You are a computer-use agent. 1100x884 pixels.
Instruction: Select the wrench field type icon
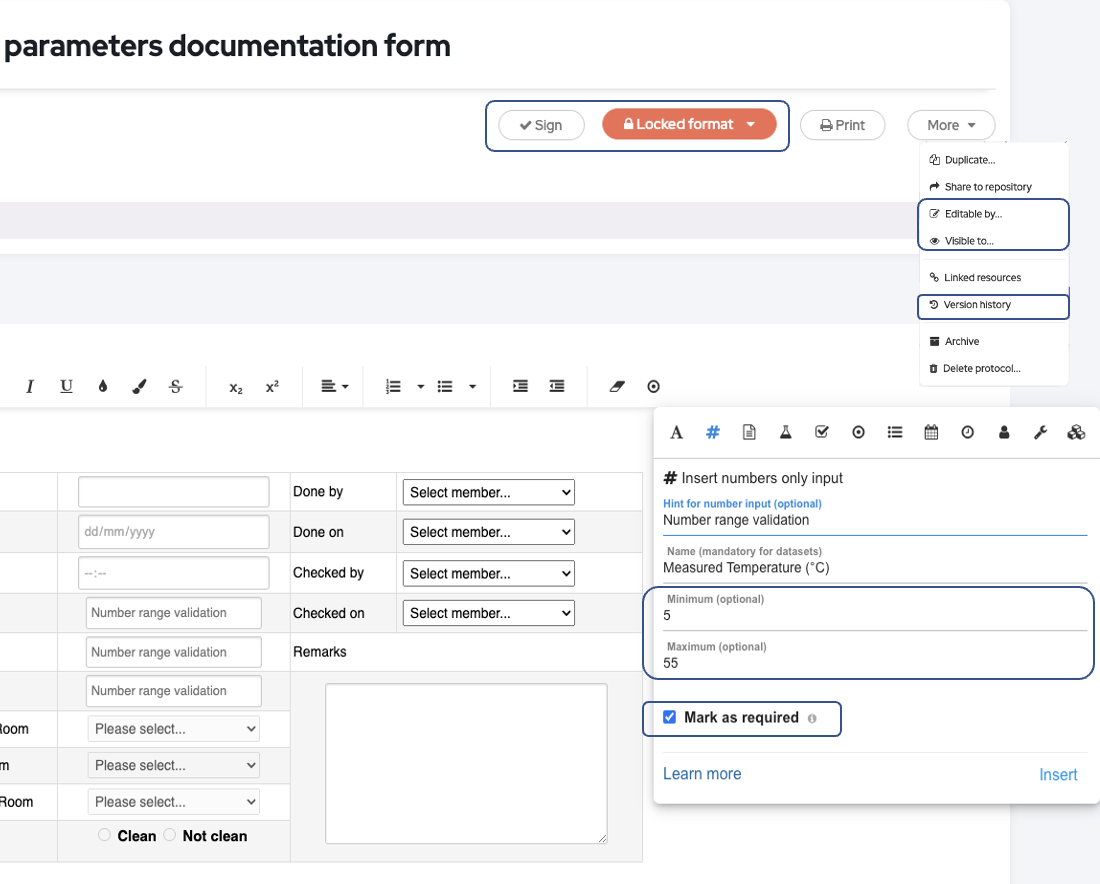tap(1040, 432)
